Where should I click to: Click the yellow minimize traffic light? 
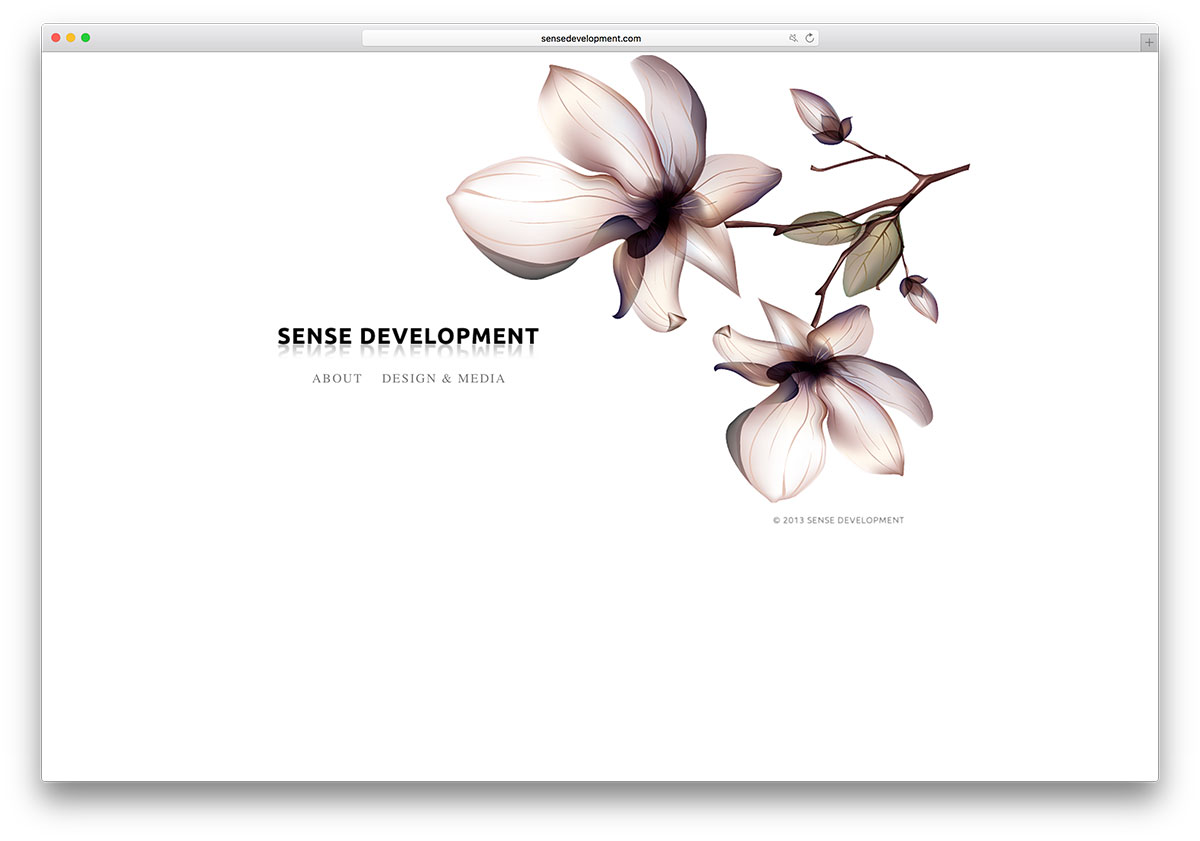click(x=70, y=37)
